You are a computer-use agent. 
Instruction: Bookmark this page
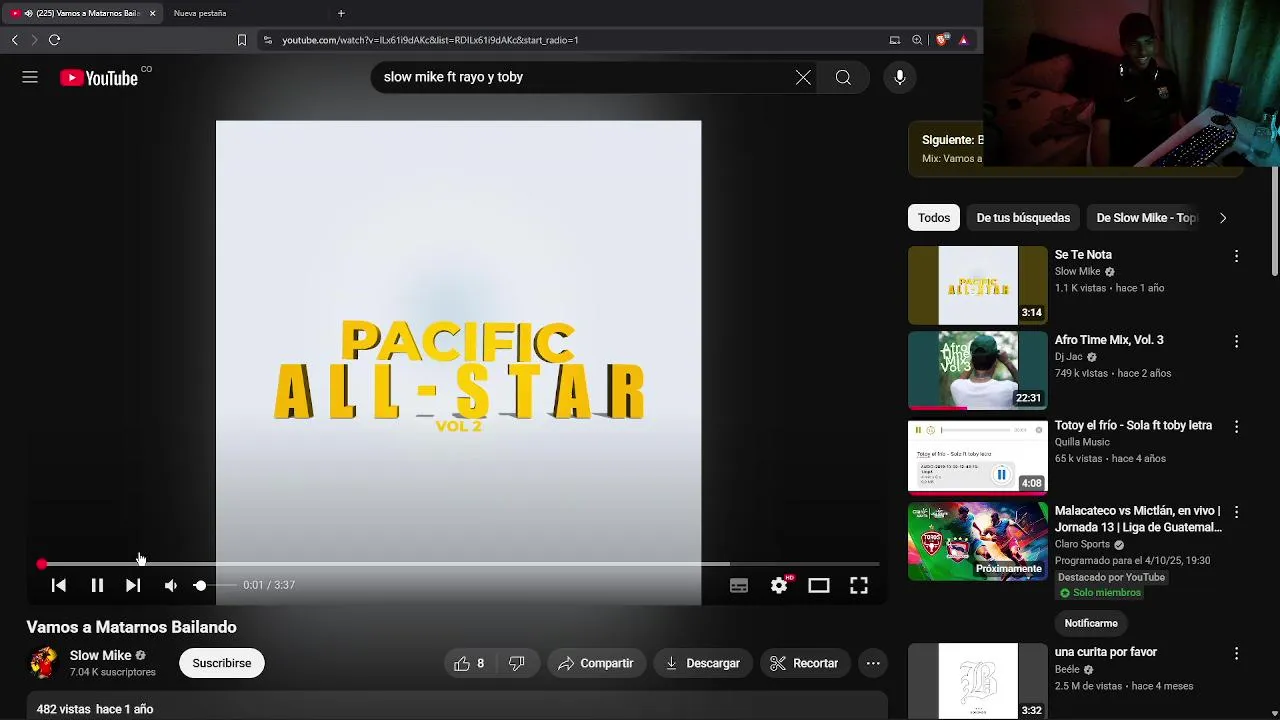(x=241, y=40)
